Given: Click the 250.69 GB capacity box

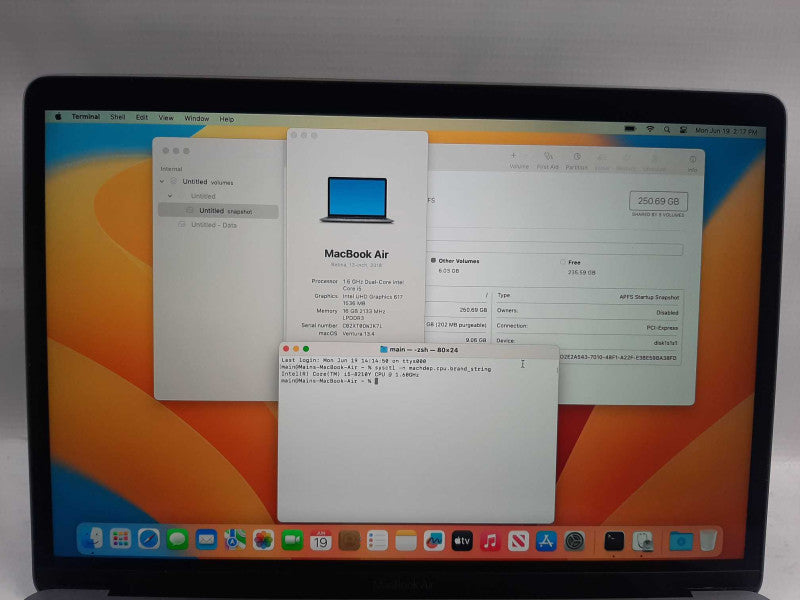Looking at the screenshot, I should pyautogui.click(x=658, y=201).
